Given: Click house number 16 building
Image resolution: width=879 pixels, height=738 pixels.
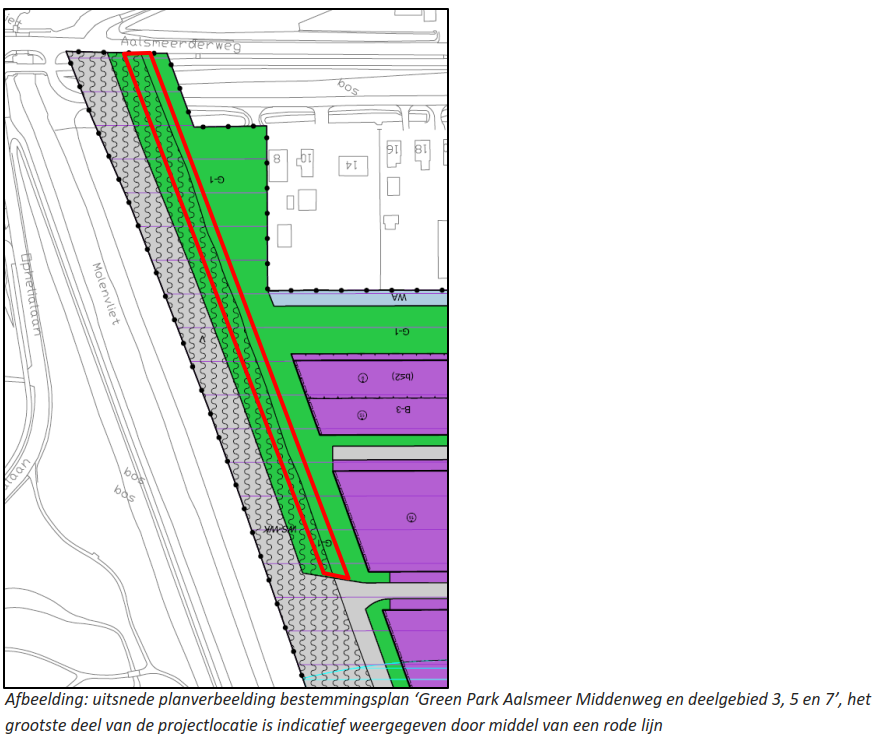Looking at the screenshot, I should click(394, 149).
